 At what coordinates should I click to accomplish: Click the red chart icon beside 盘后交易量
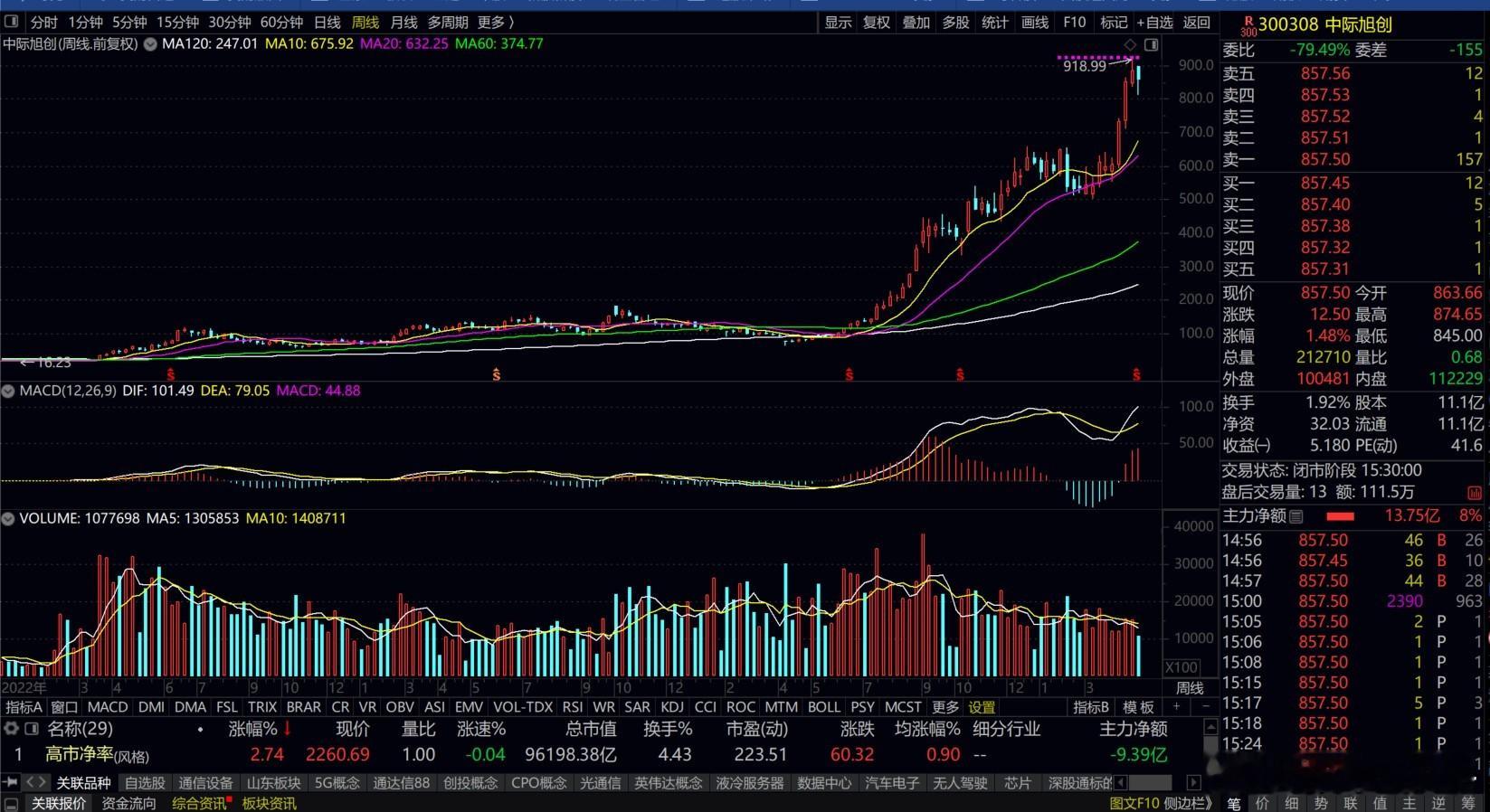tap(1476, 492)
